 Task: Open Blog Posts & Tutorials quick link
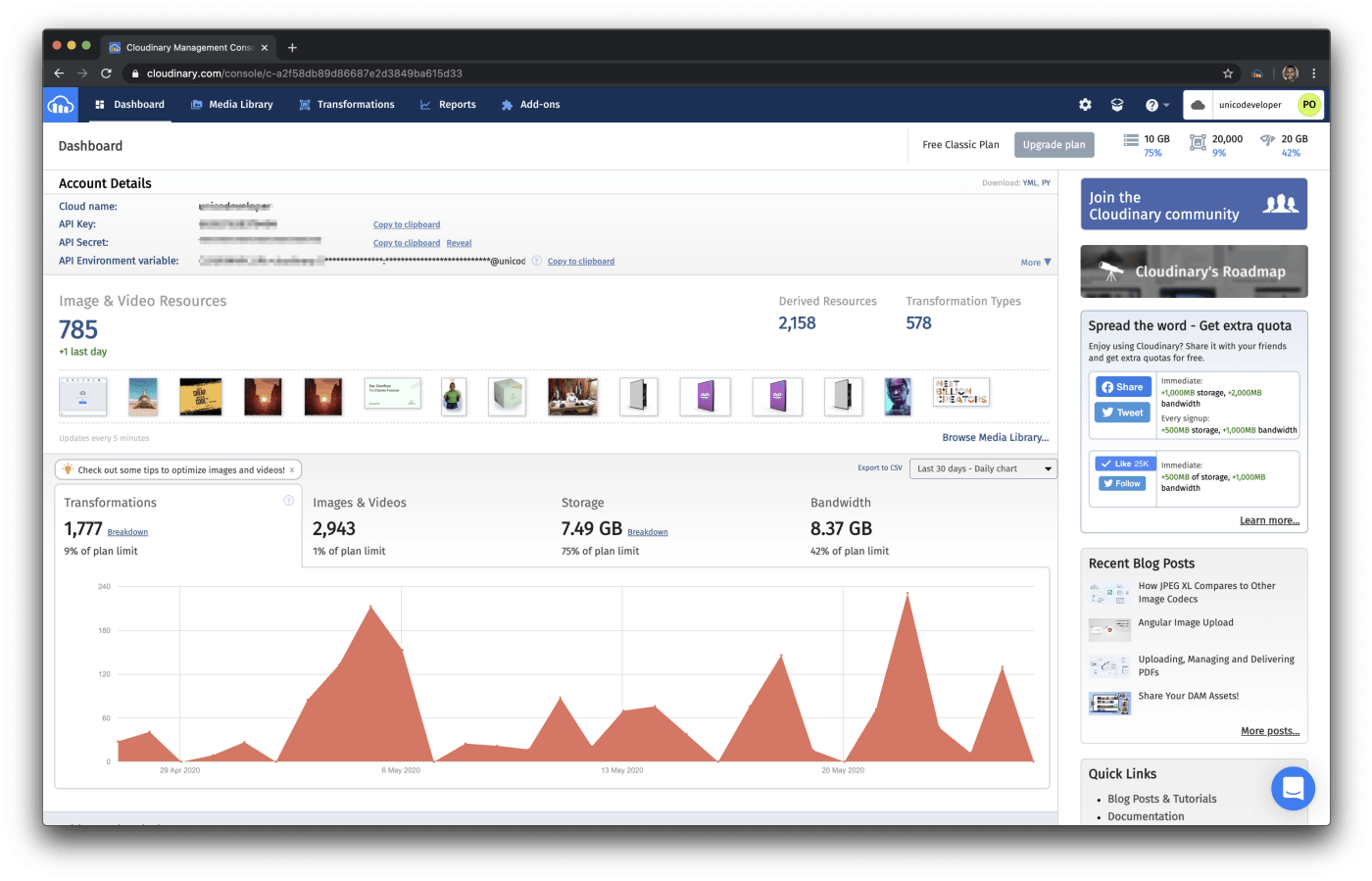(1162, 800)
